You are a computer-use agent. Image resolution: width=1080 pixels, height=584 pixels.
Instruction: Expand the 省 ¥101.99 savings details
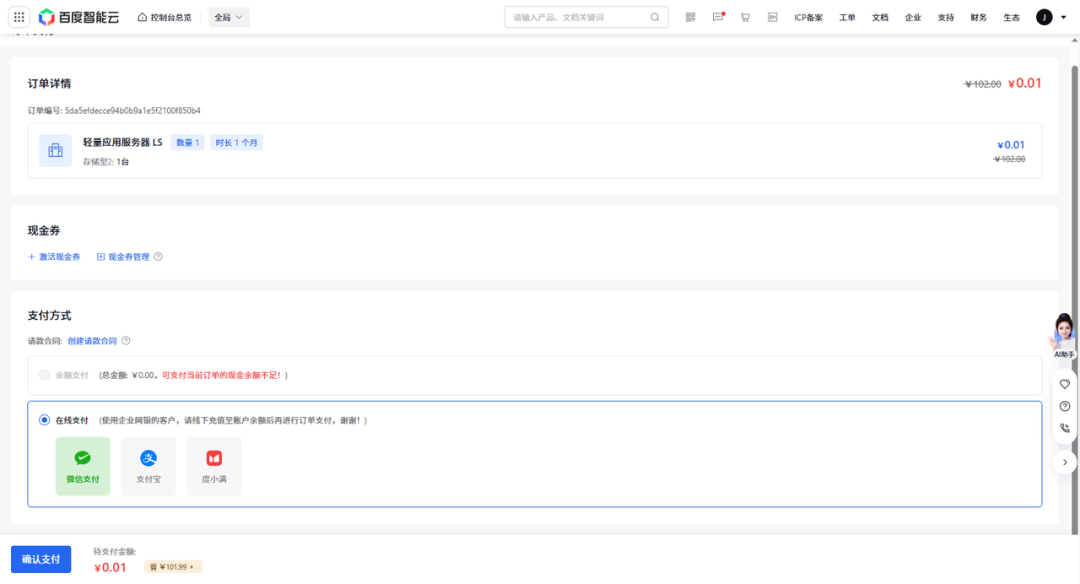[x=173, y=567]
